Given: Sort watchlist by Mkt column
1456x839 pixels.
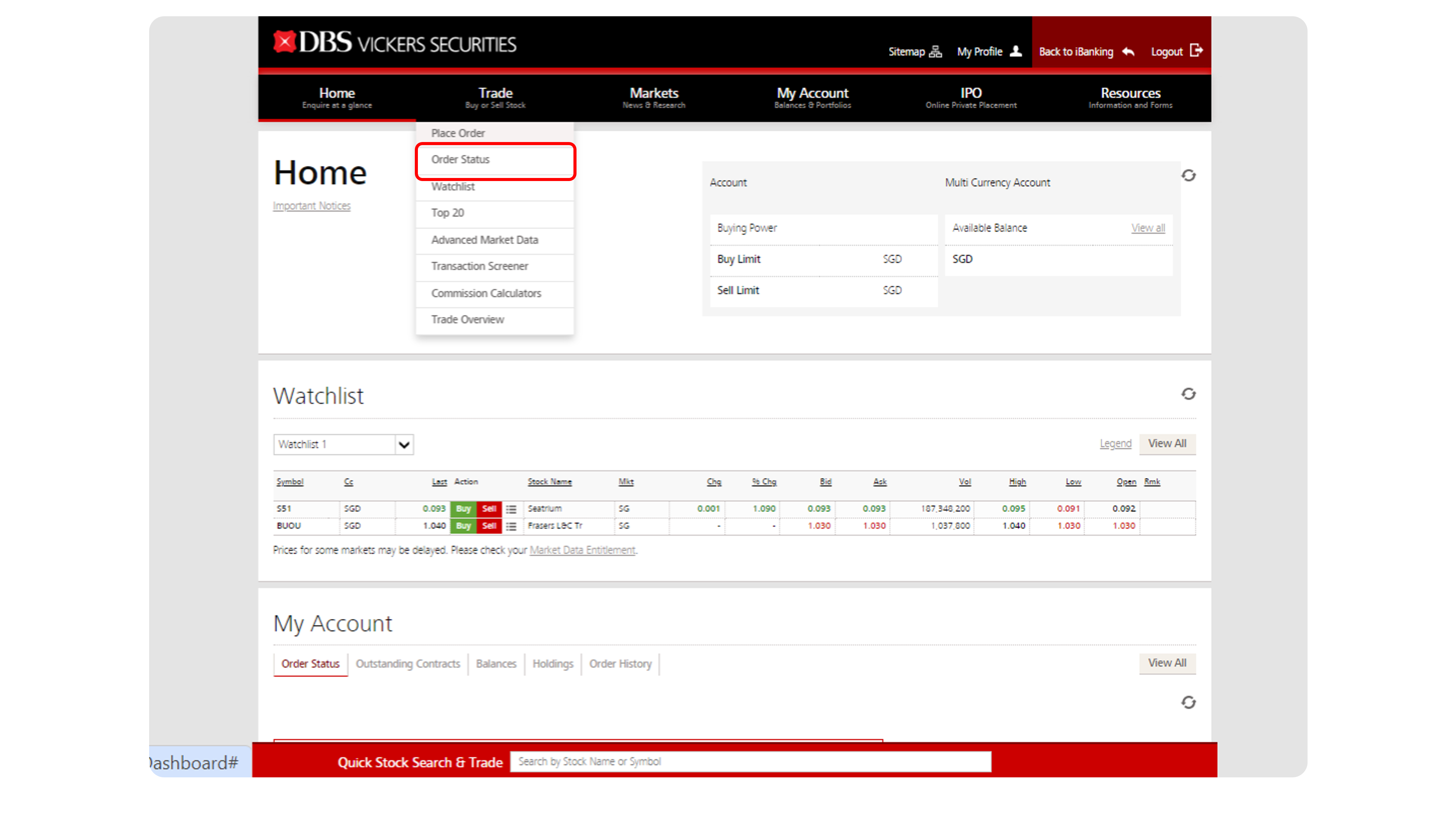Looking at the screenshot, I should tap(626, 482).
